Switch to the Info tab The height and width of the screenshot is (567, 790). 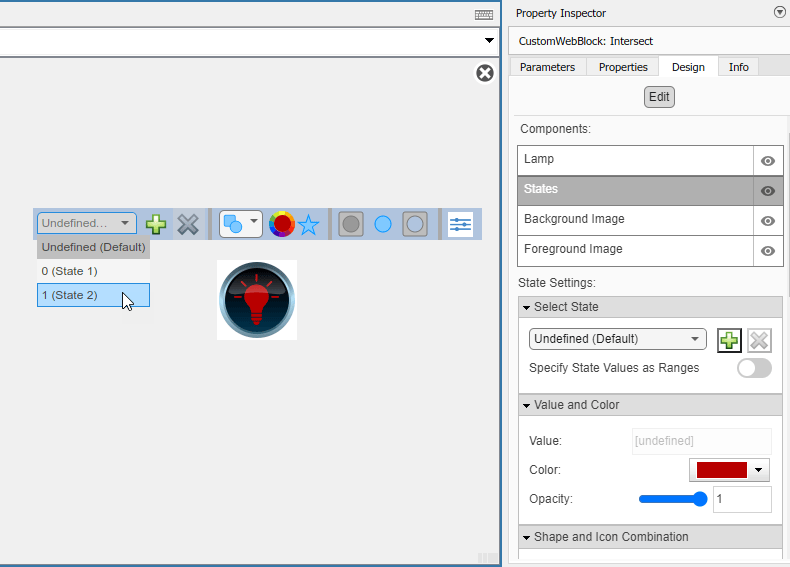[x=738, y=67]
